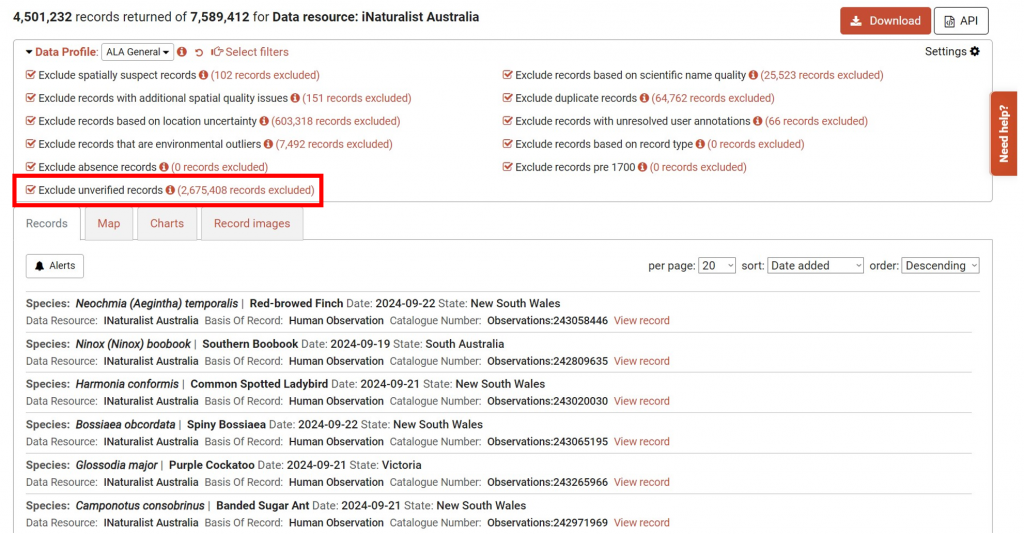Open the sort Date added dropdown
This screenshot has height=534, width=1024.
tap(815, 266)
